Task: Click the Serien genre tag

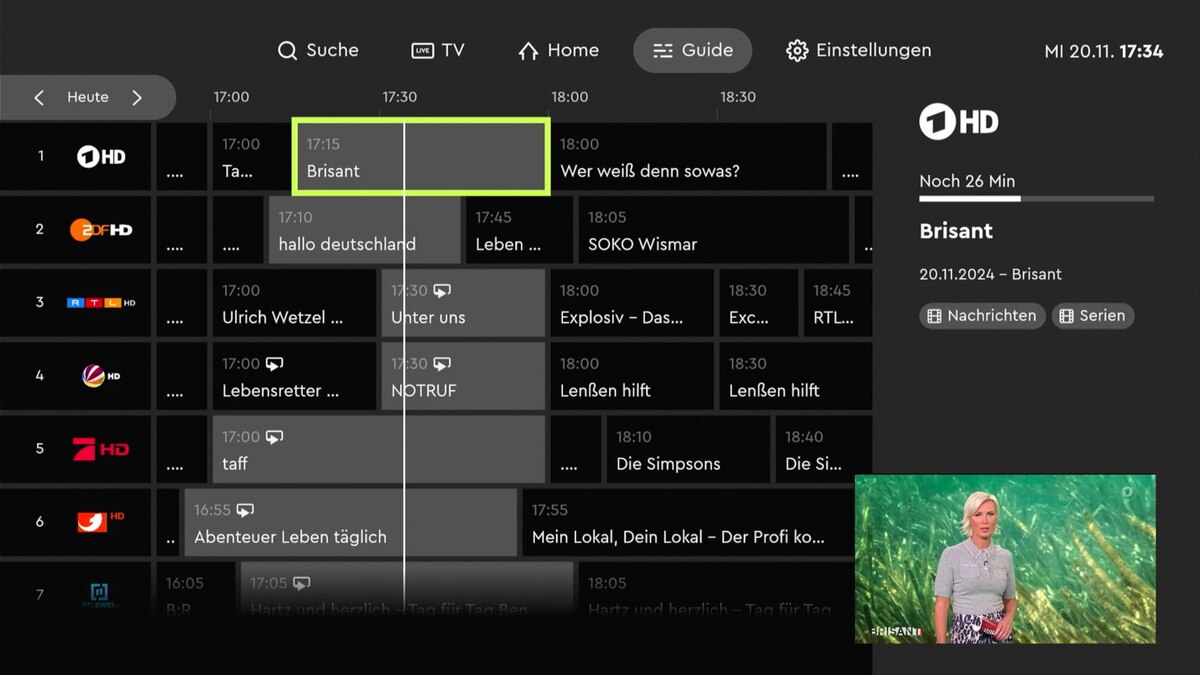Action: tap(1092, 316)
